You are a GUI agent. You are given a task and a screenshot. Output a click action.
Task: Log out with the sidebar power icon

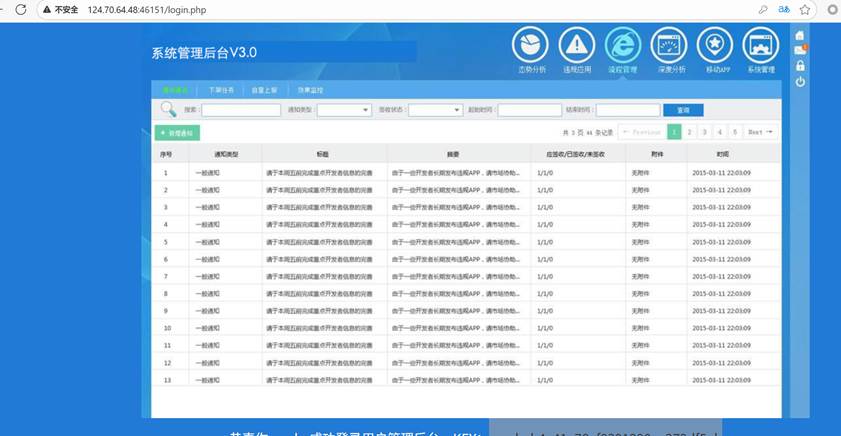pyautogui.click(x=800, y=82)
